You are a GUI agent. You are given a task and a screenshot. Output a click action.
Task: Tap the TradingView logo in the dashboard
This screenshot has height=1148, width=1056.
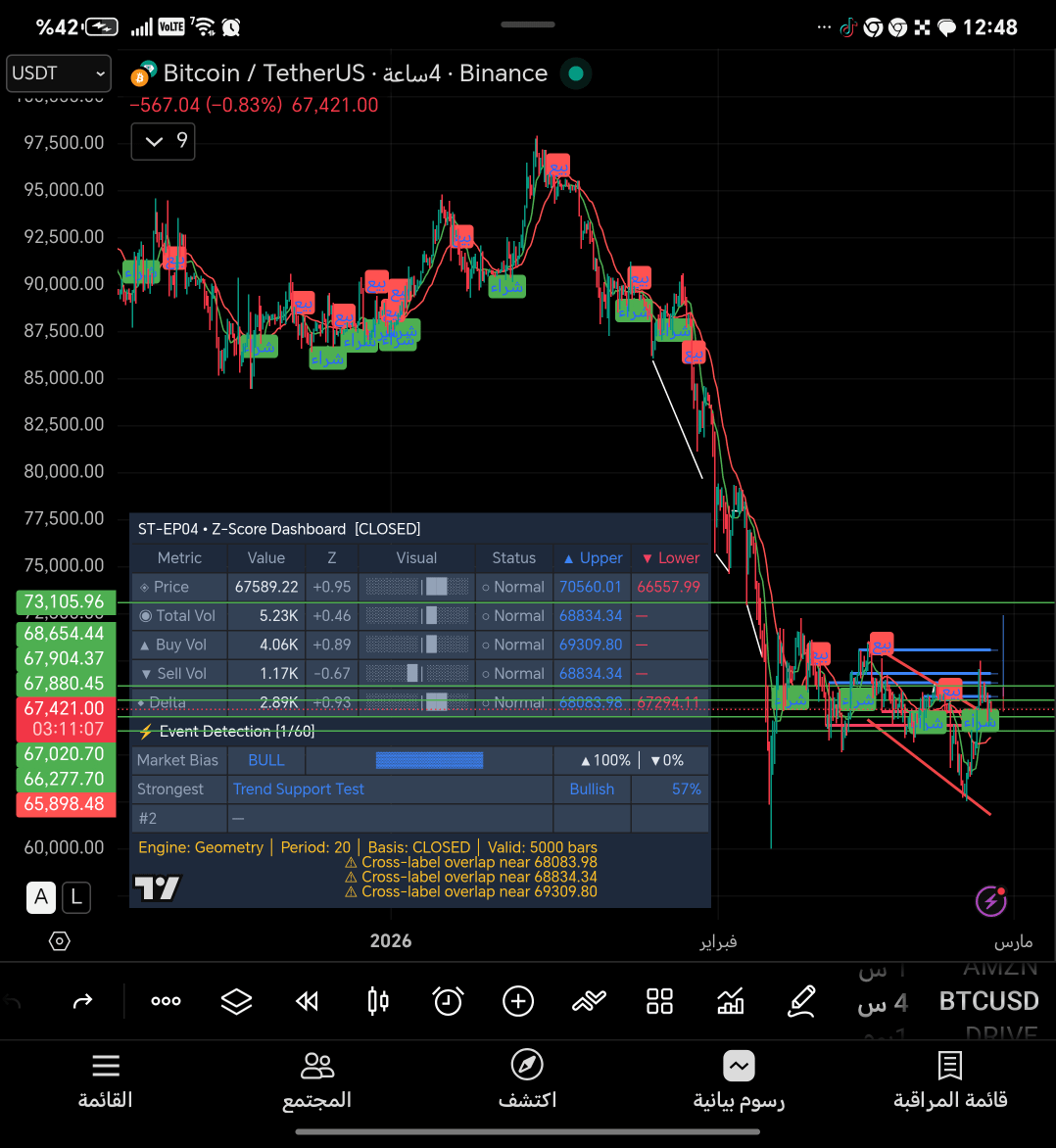pos(157,888)
